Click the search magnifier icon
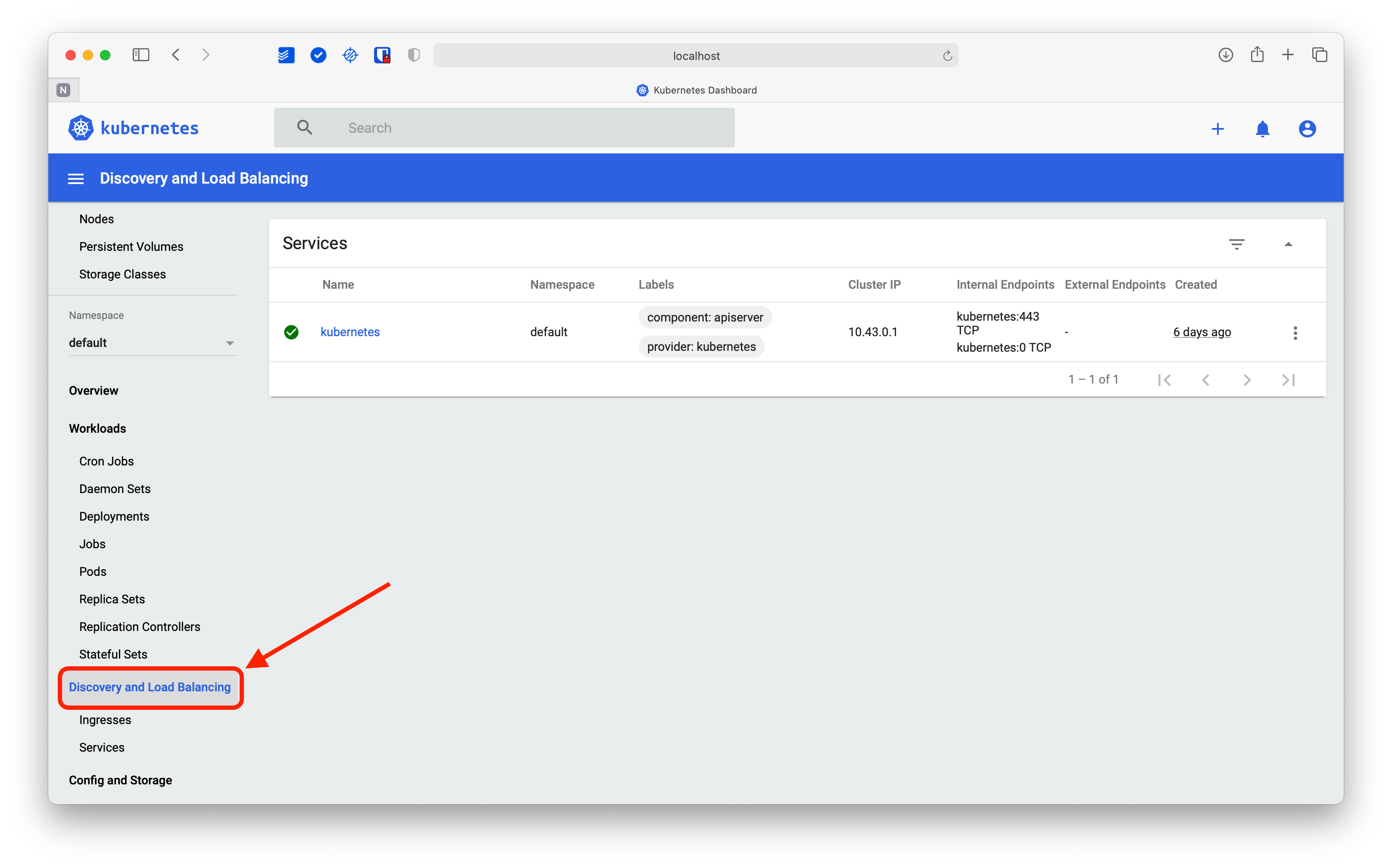This screenshot has height=868, width=1392. (305, 128)
